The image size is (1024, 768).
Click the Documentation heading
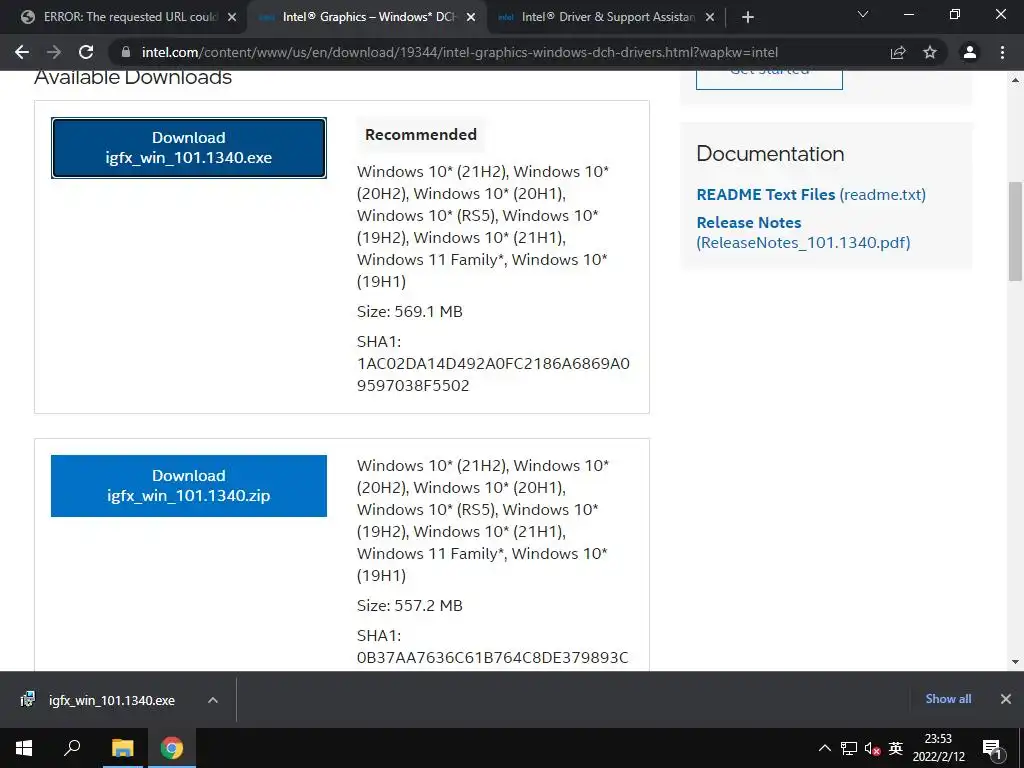pos(770,153)
